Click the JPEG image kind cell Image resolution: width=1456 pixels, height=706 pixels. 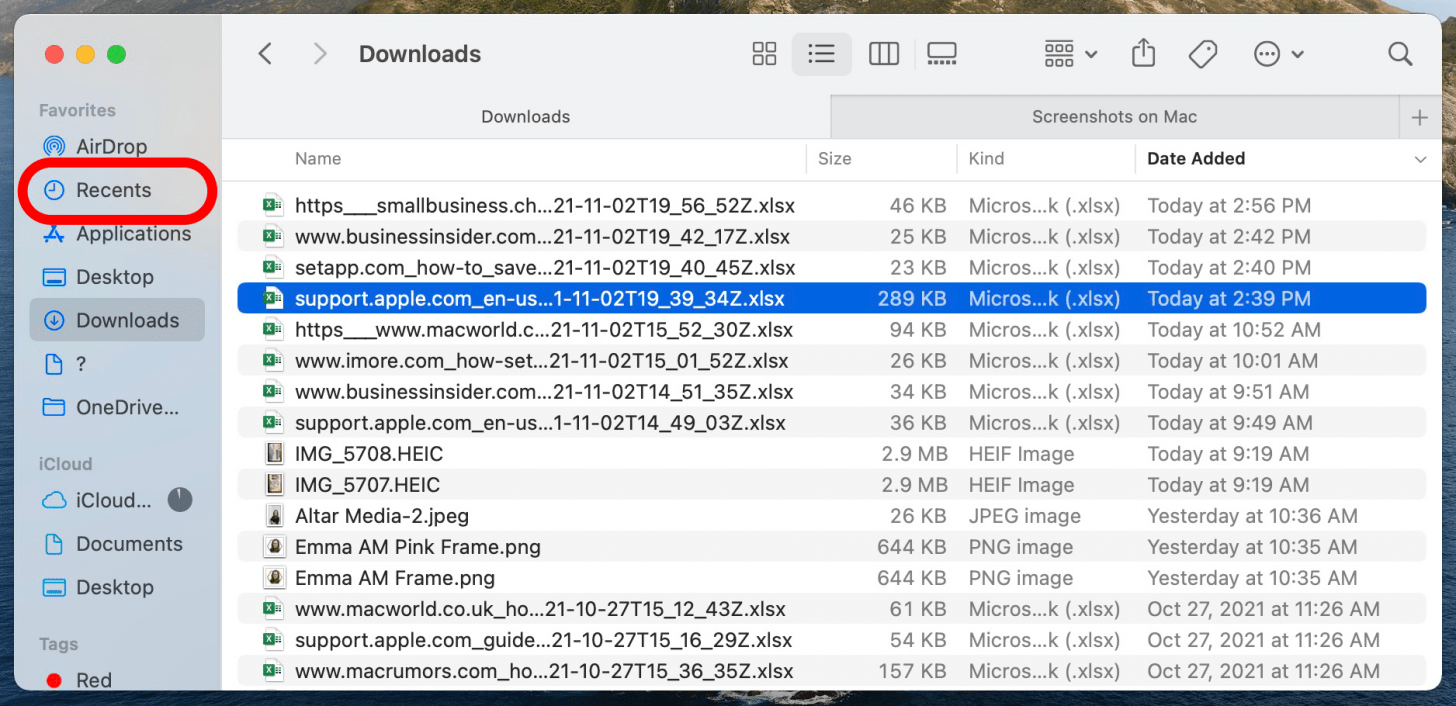coord(1025,516)
